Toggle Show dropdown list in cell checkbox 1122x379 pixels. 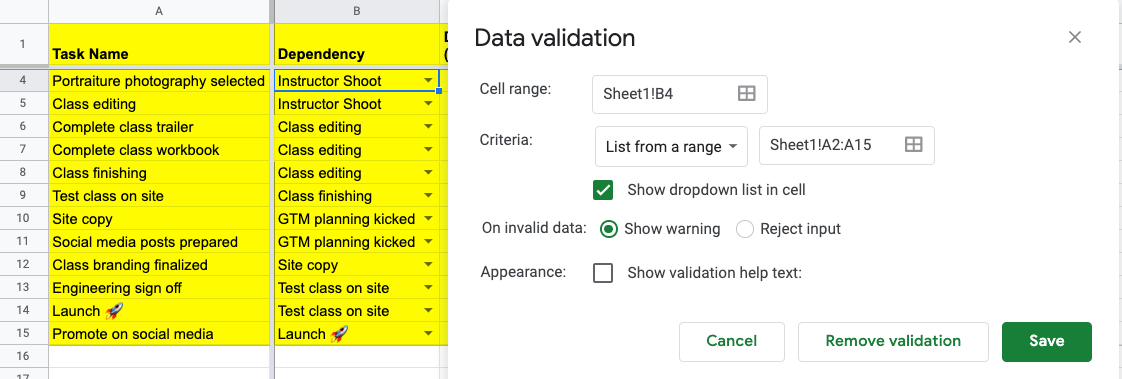(603, 190)
